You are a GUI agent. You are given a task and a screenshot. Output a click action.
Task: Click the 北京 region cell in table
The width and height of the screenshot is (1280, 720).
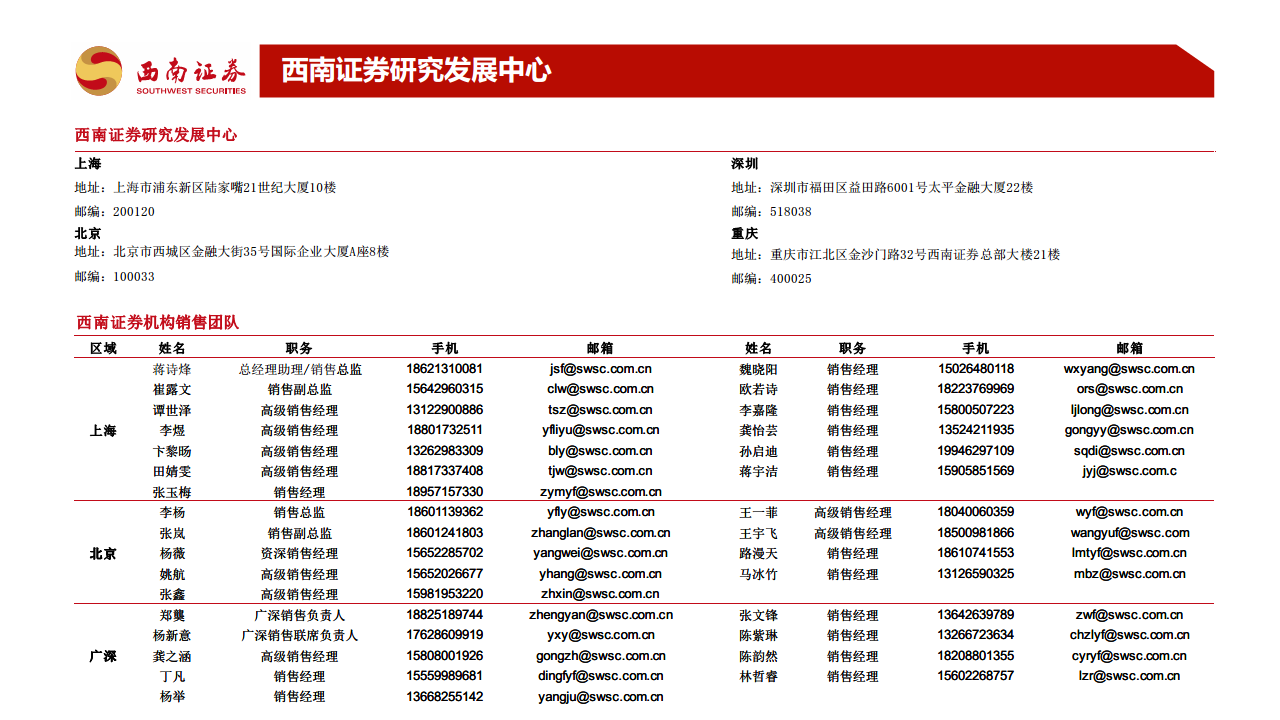(103, 553)
